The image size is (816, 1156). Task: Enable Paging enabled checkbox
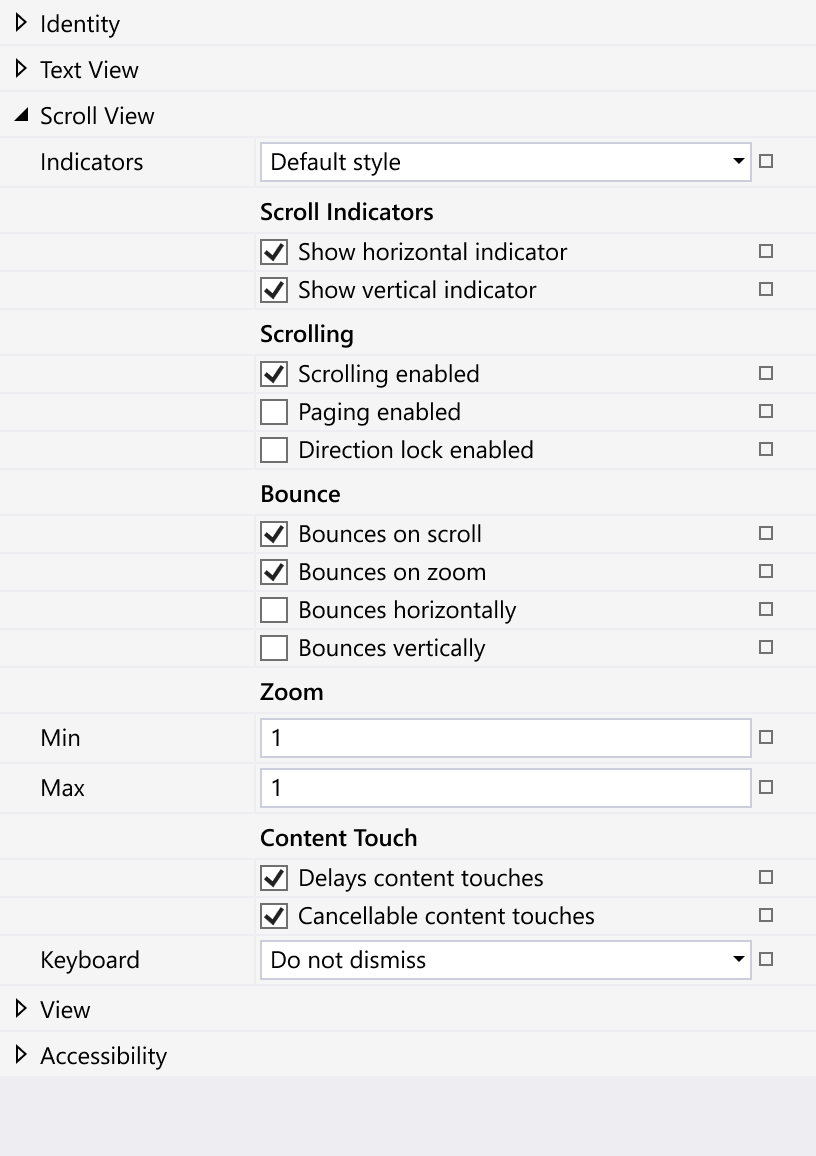tap(273, 411)
